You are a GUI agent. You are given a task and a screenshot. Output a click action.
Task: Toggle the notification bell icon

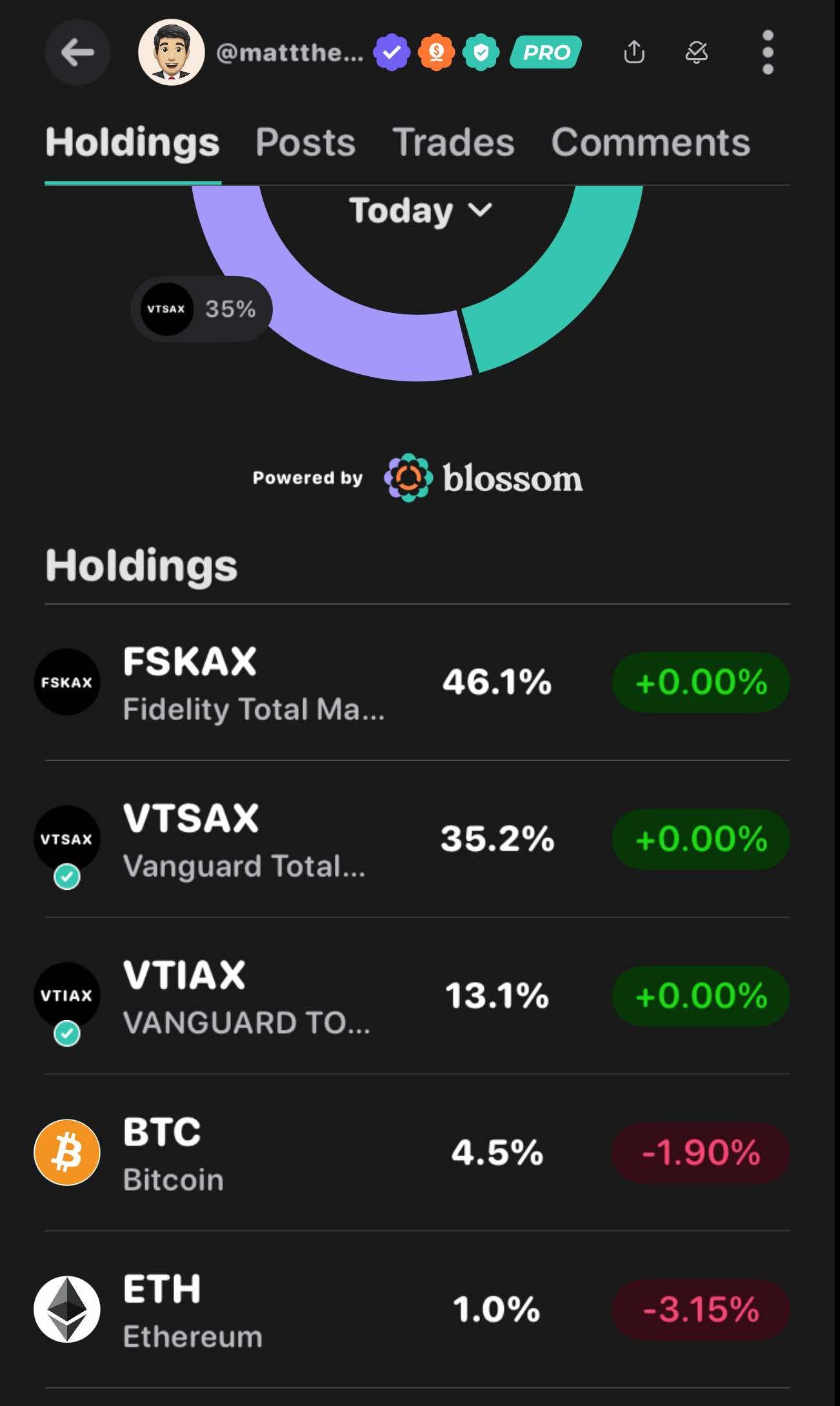click(697, 52)
